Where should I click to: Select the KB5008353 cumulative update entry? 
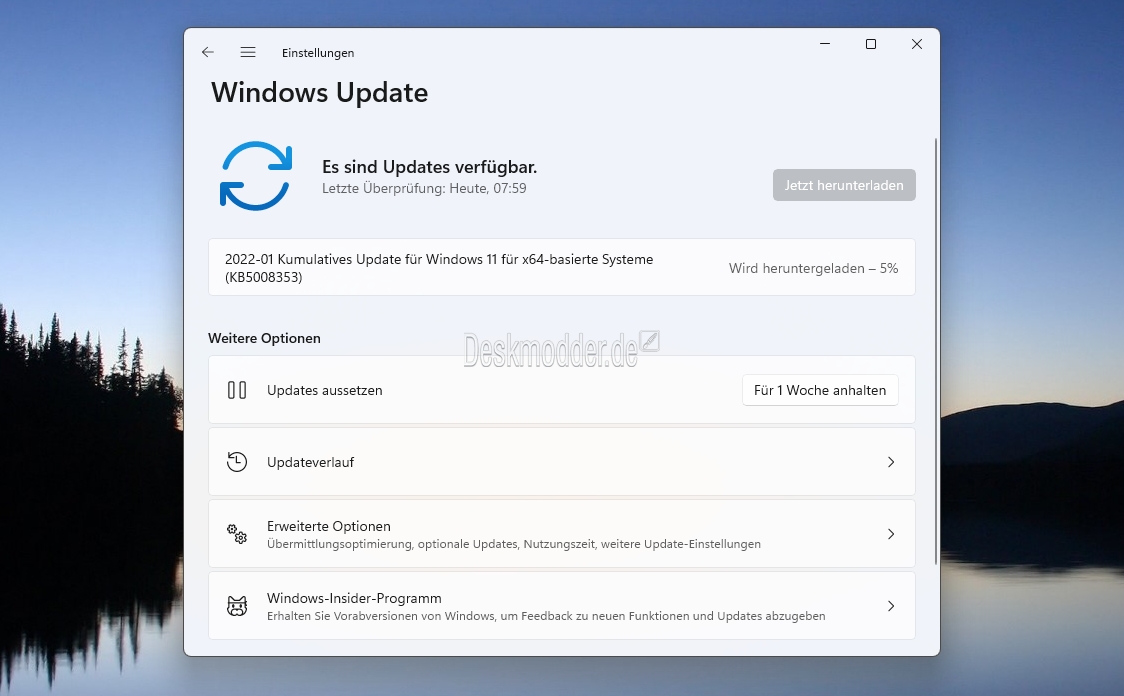(x=561, y=267)
